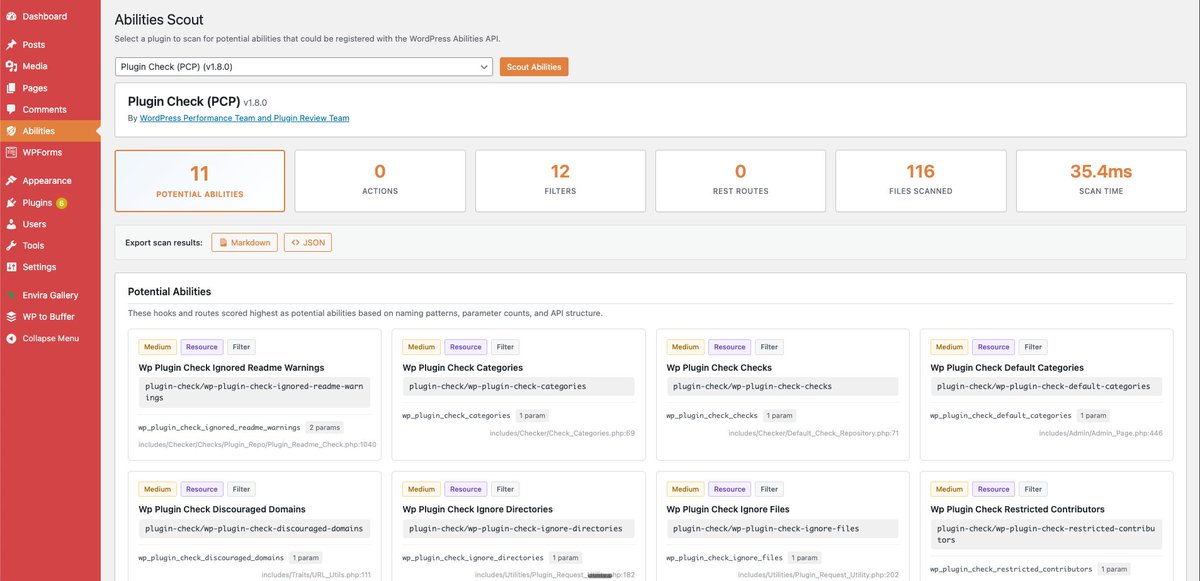Open WP to Buffer menu item

tap(50, 317)
